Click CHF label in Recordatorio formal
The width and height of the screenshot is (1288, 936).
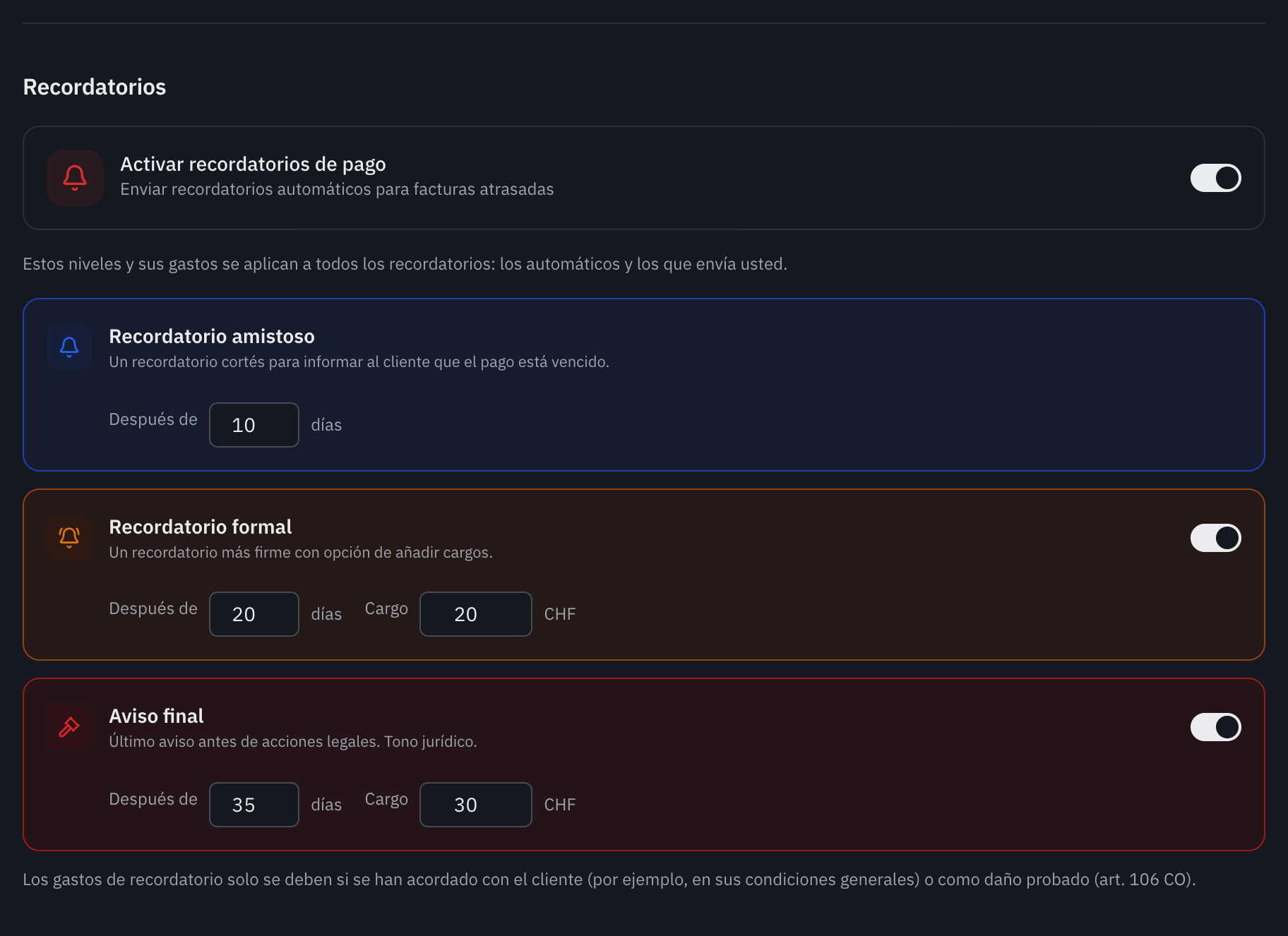(x=560, y=614)
